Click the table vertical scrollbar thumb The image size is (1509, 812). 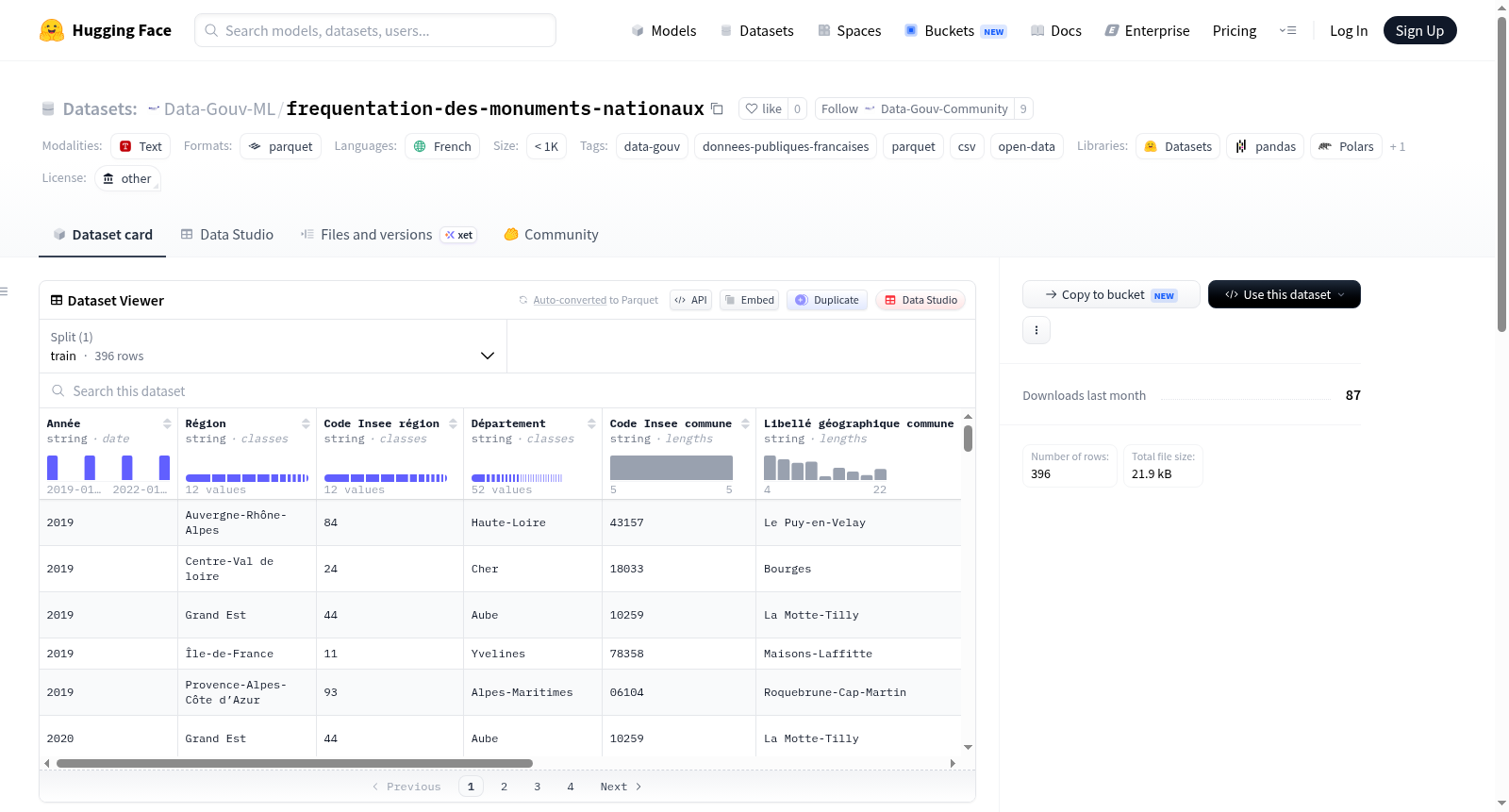coord(968,439)
